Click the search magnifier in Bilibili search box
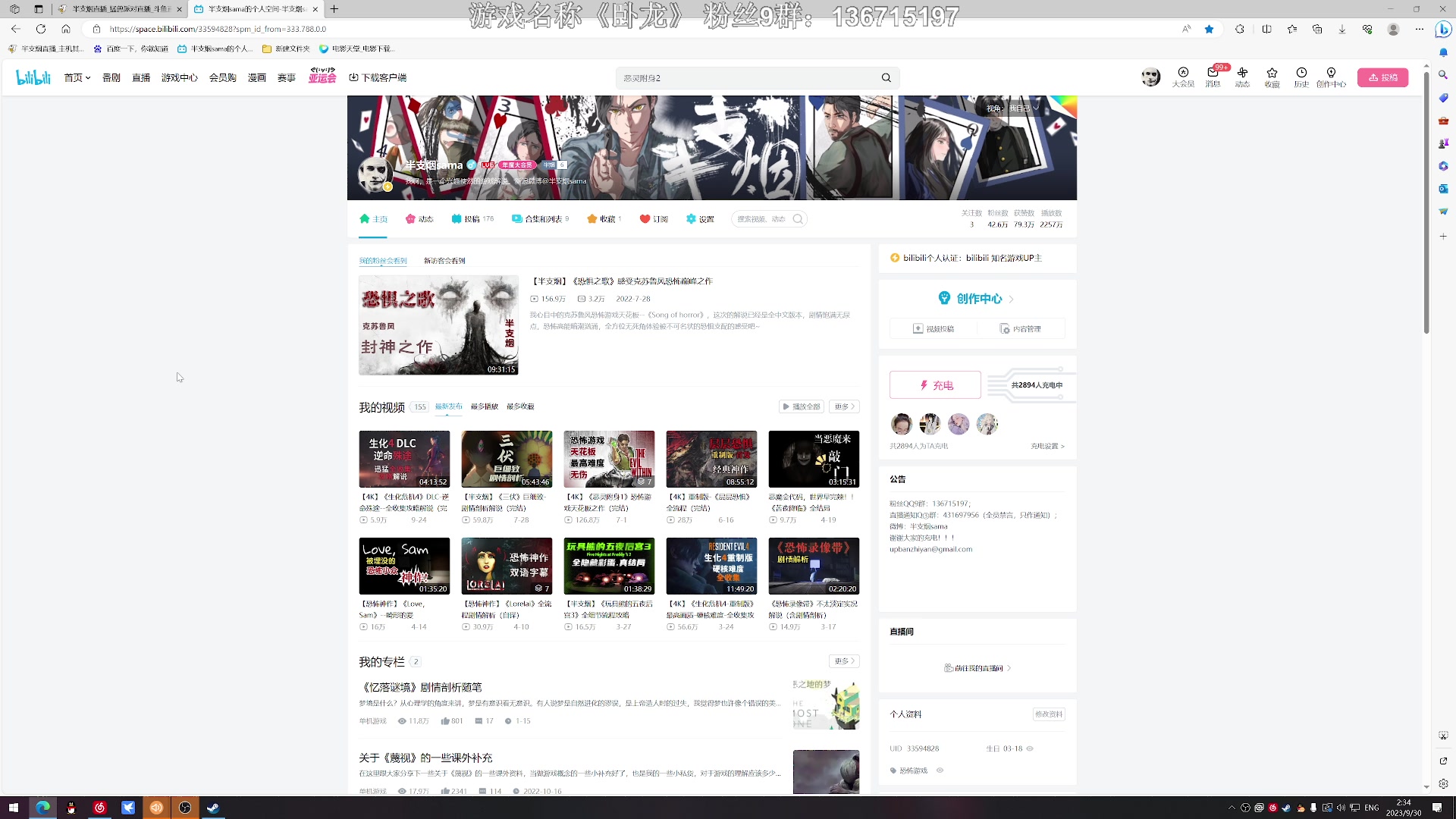 pos(886,78)
